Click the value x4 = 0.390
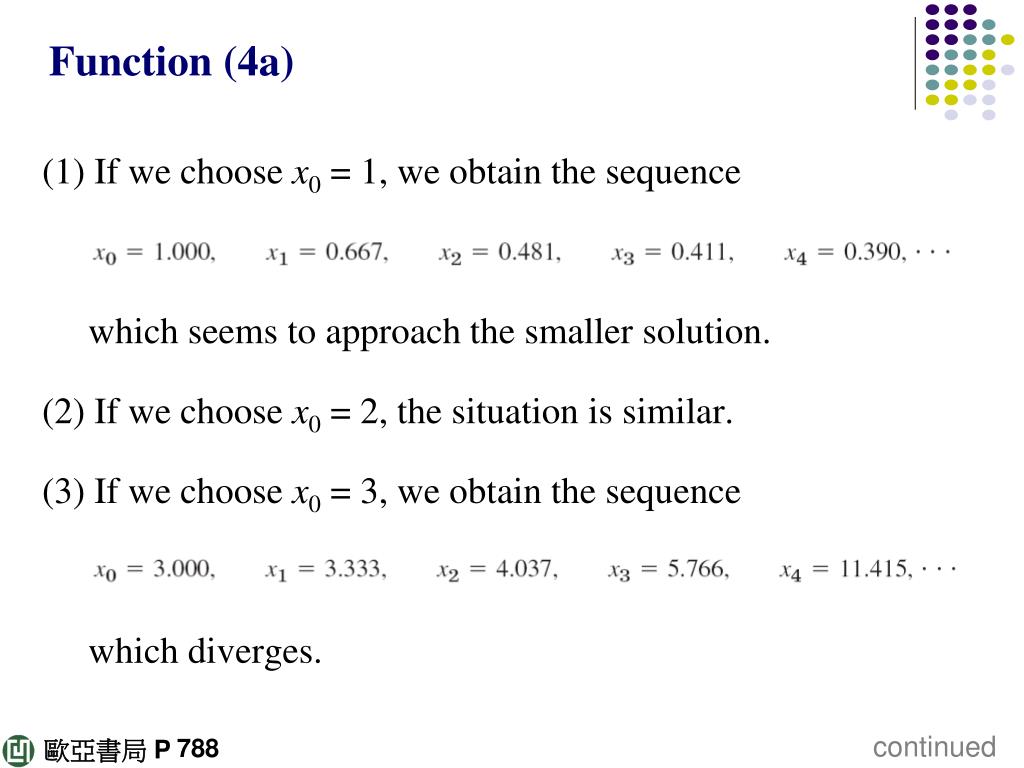 [845, 253]
